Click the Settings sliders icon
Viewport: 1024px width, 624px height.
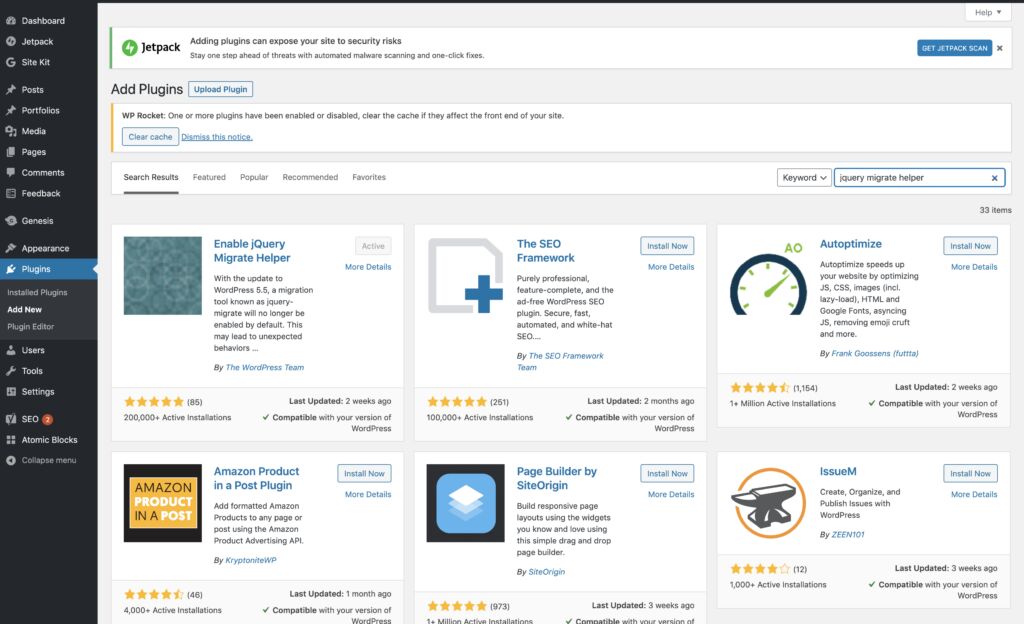(10, 392)
